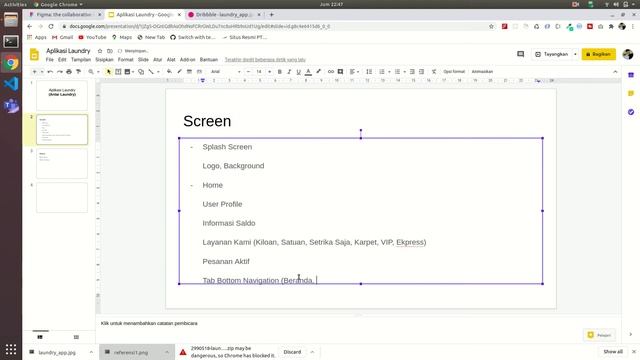Click Show all downloads
This screenshot has width=640, height=360.
pos(613,352)
